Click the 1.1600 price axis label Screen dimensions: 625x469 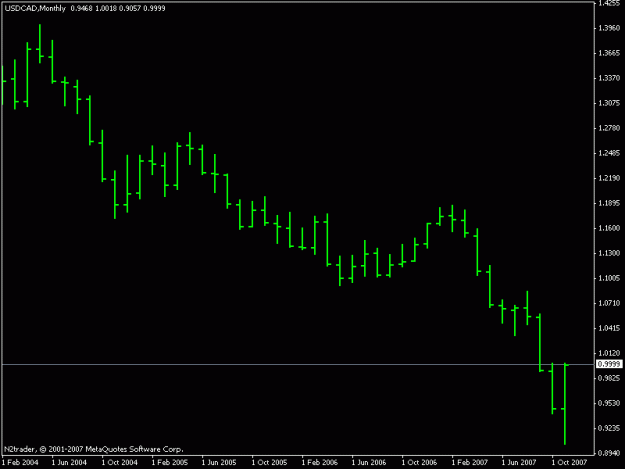(x=609, y=228)
